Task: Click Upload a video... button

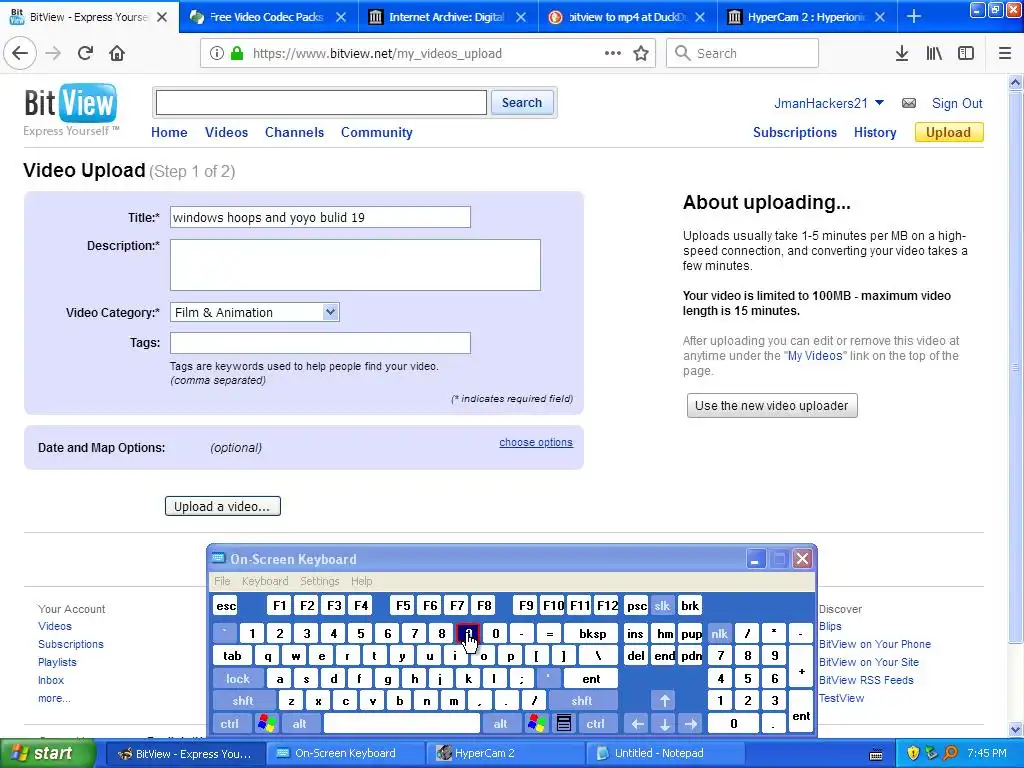Action: pos(222,506)
